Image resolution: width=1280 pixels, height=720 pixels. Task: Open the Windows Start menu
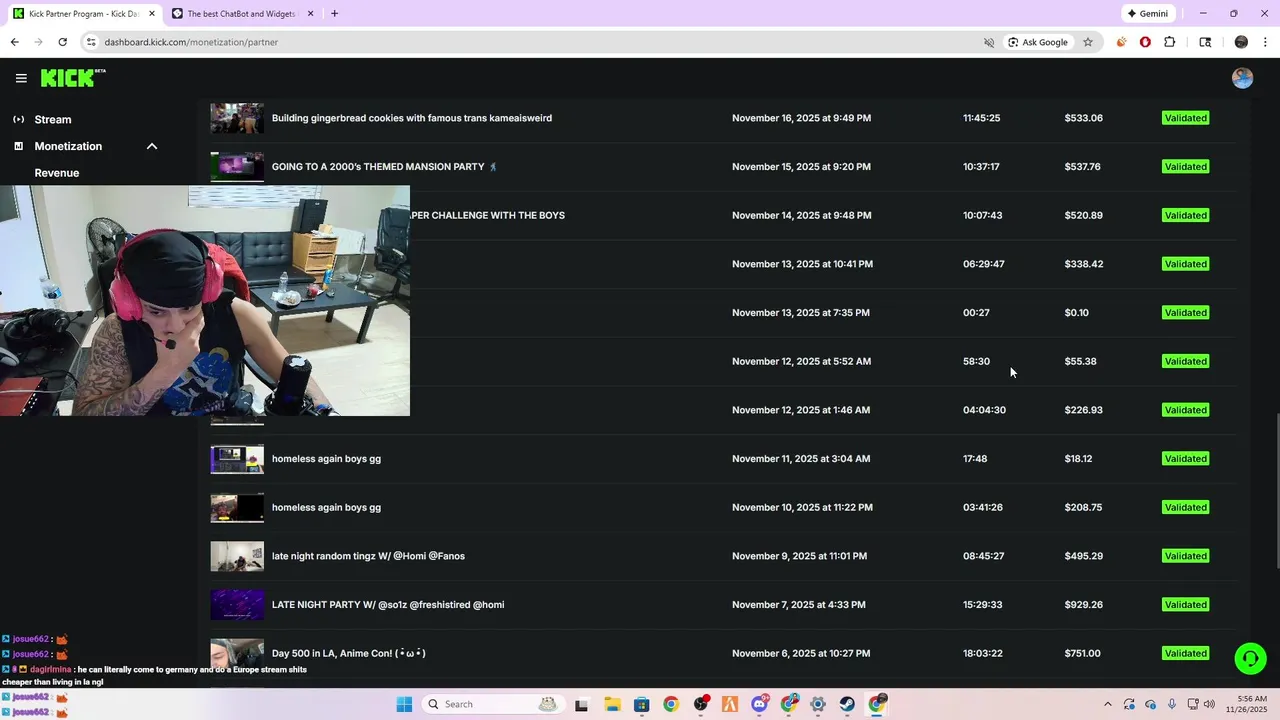404,704
